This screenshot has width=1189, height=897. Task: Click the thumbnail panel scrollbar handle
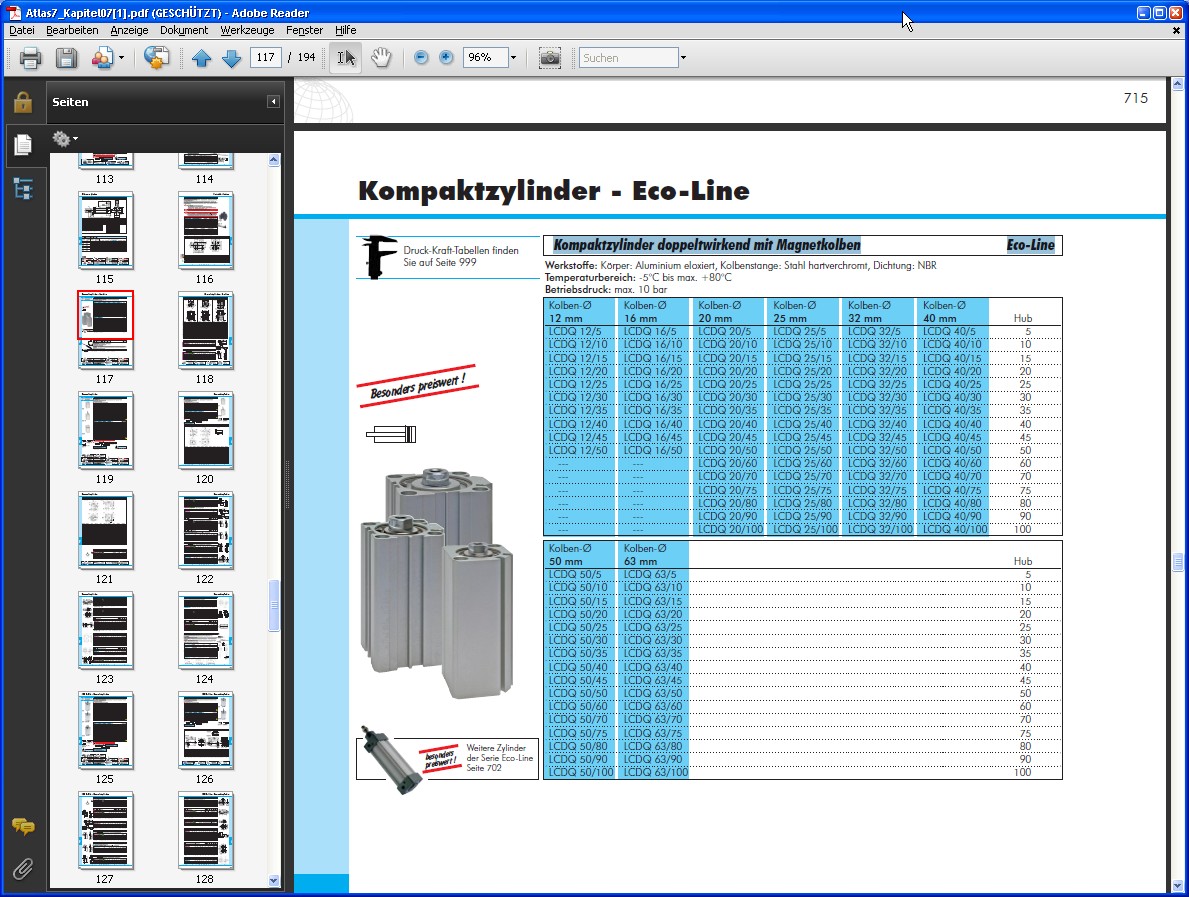pyautogui.click(x=274, y=605)
